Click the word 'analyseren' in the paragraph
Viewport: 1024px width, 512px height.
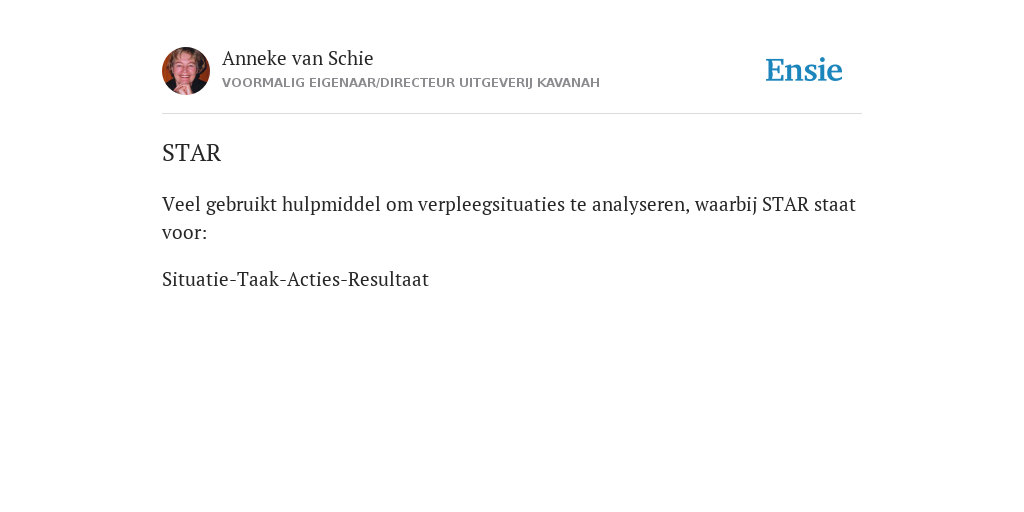640,204
